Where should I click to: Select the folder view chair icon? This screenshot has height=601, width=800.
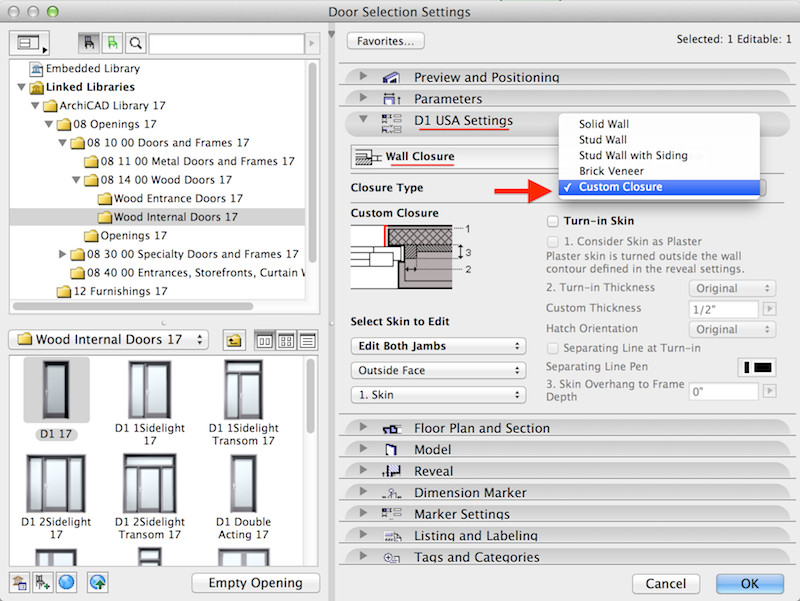(x=89, y=43)
